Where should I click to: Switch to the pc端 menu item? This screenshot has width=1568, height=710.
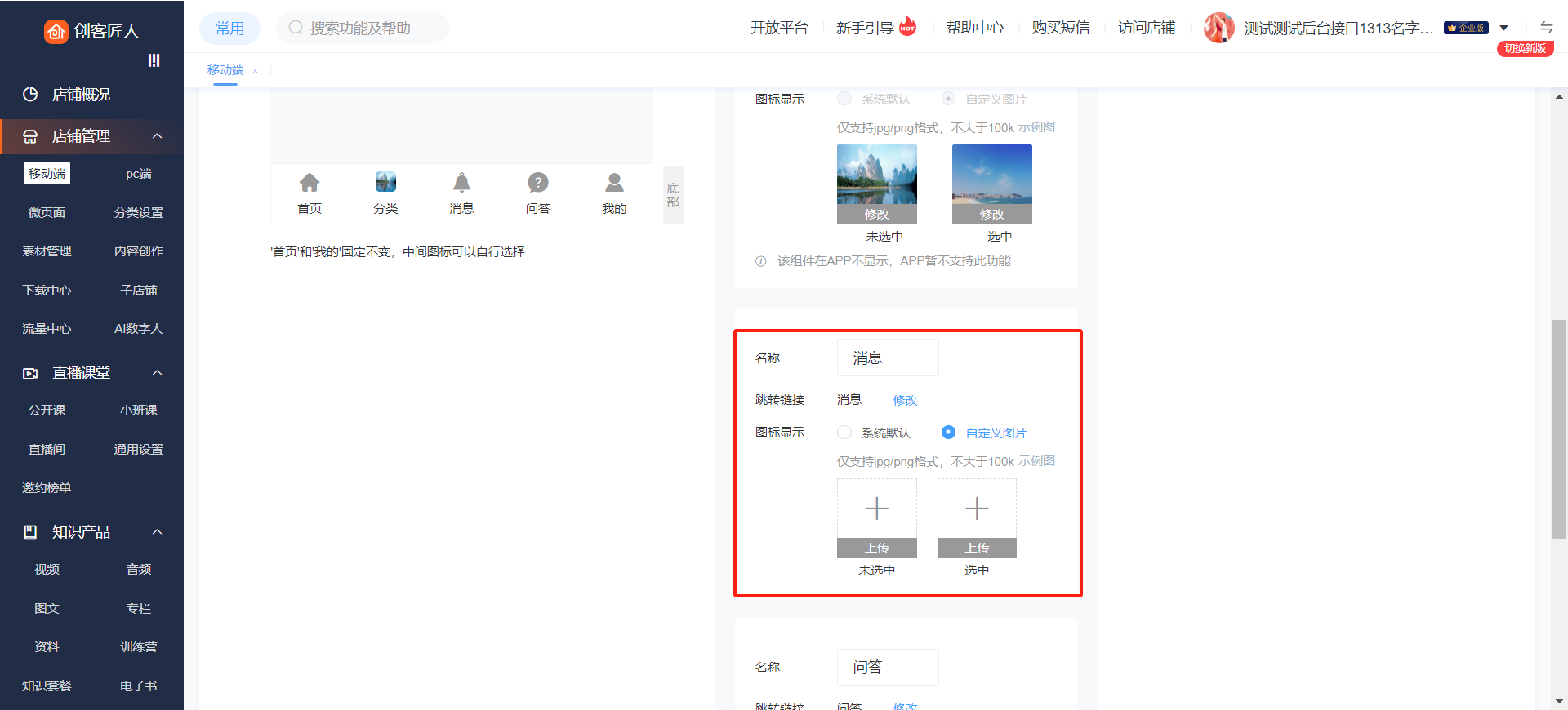click(138, 174)
